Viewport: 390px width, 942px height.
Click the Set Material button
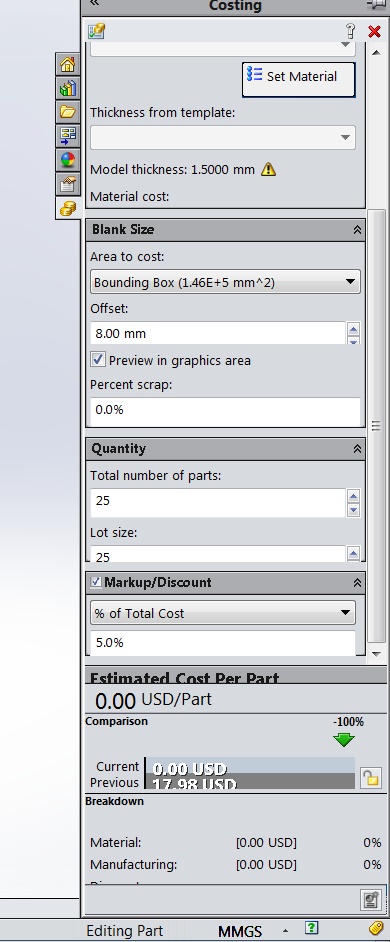point(299,79)
